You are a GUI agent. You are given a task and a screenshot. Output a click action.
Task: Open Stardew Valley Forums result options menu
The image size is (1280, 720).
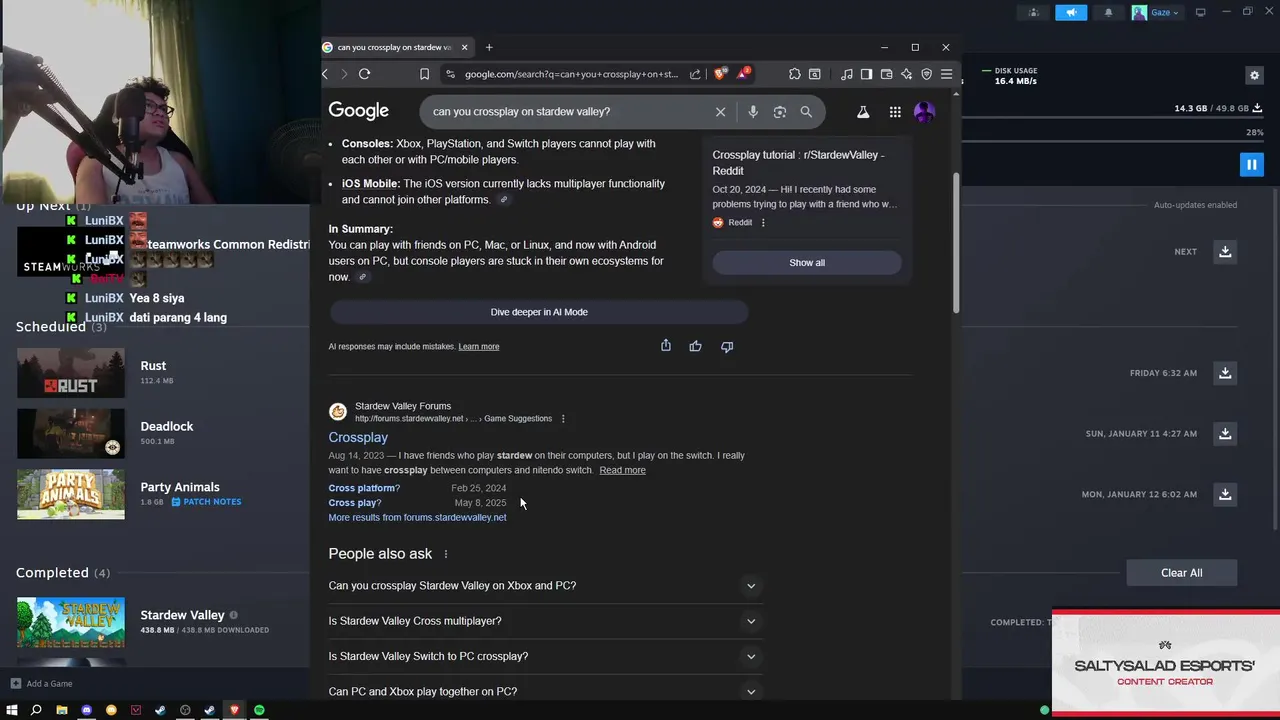(563, 419)
